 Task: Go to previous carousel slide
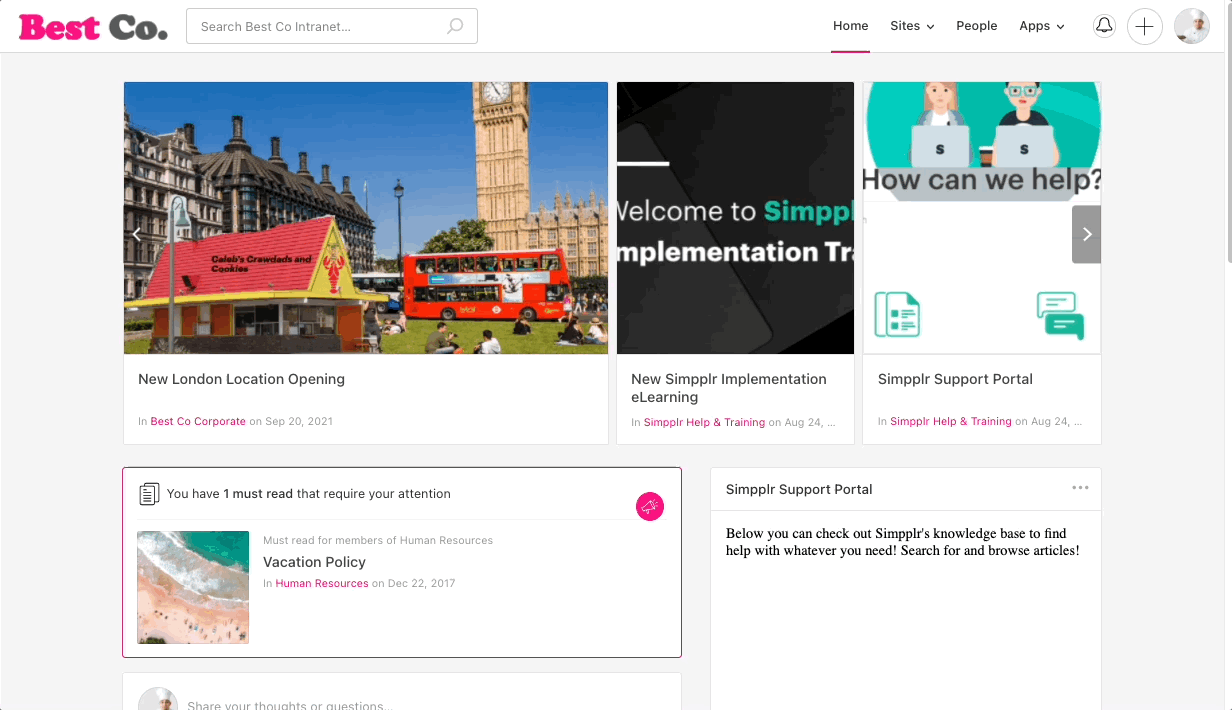[137, 234]
